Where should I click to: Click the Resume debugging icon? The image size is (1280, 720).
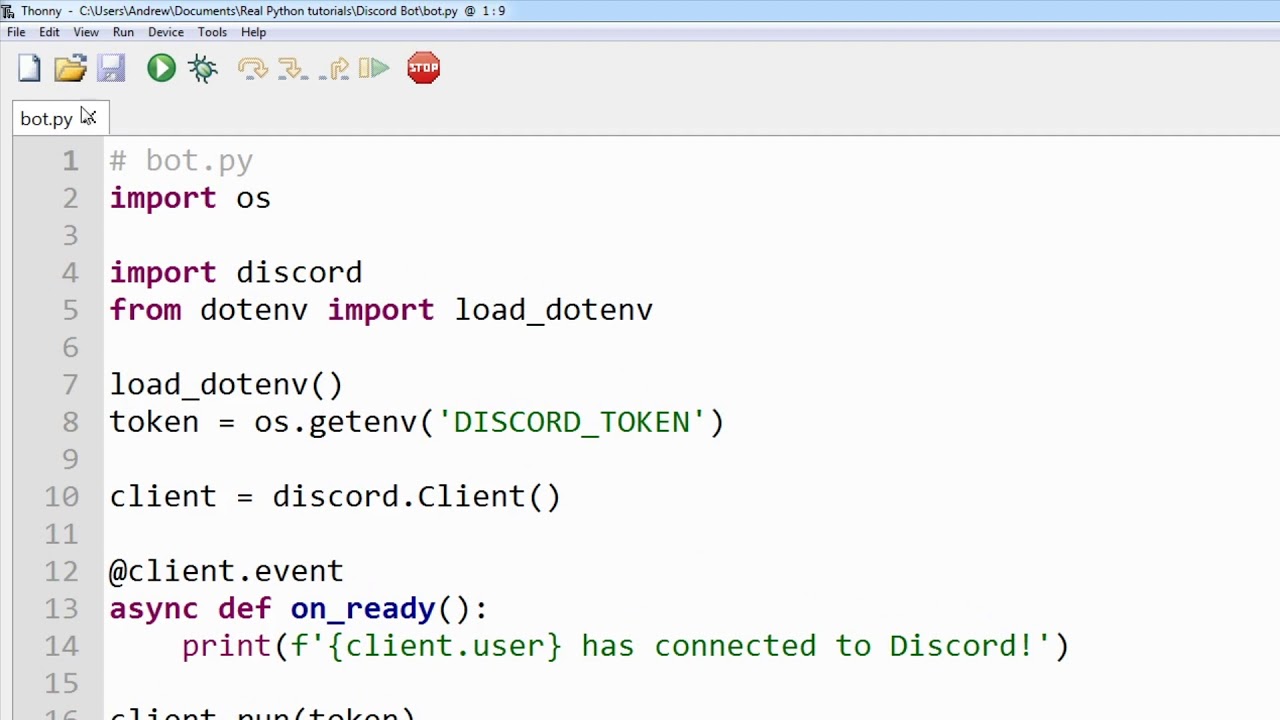coord(374,68)
